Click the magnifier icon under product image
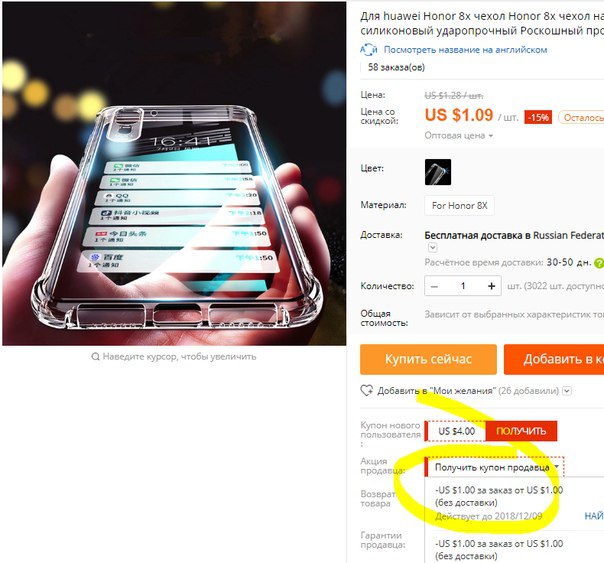The image size is (604, 563). coord(95,357)
